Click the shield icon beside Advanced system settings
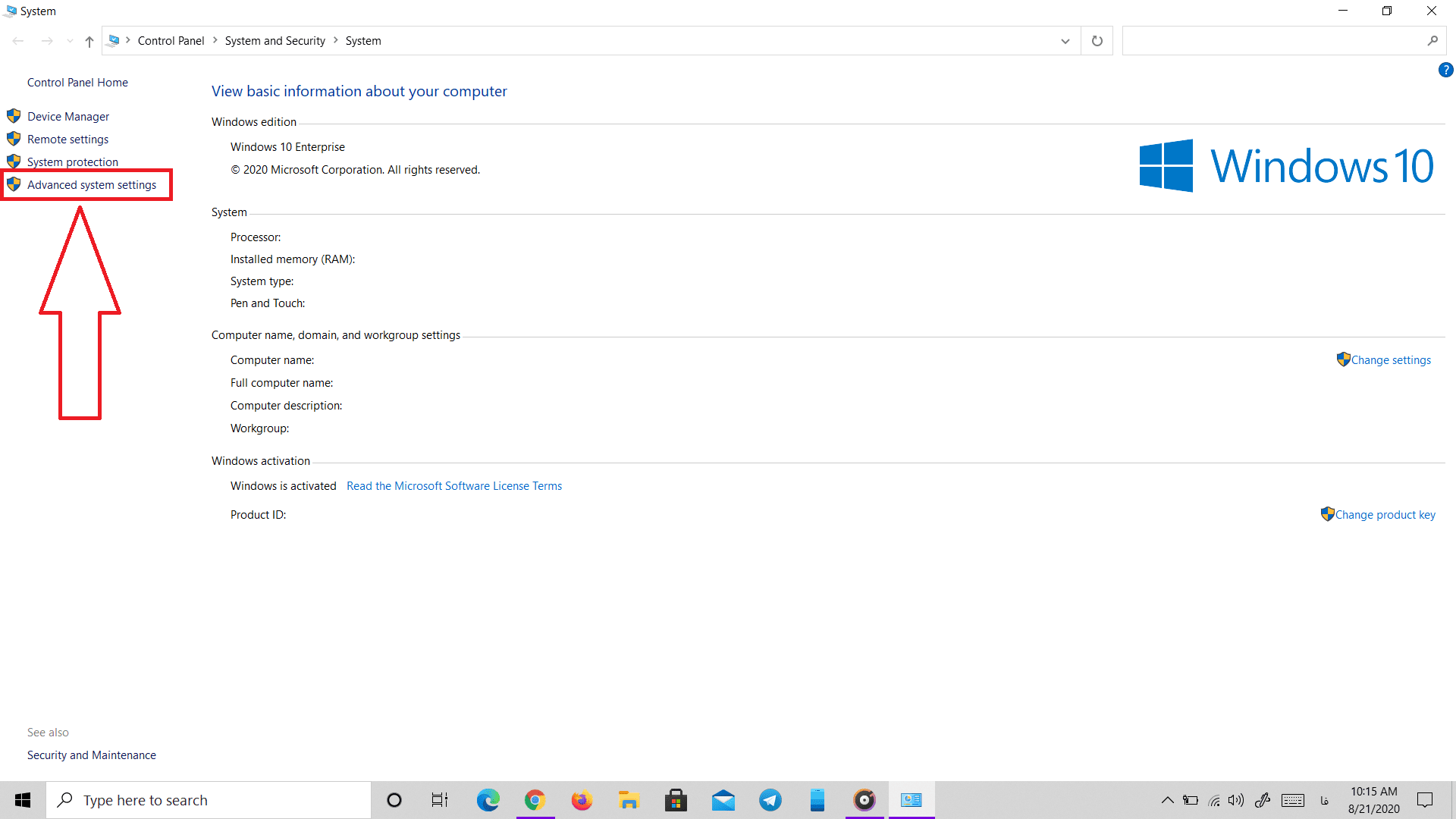Screen dimensions: 1456x819 [x=14, y=184]
